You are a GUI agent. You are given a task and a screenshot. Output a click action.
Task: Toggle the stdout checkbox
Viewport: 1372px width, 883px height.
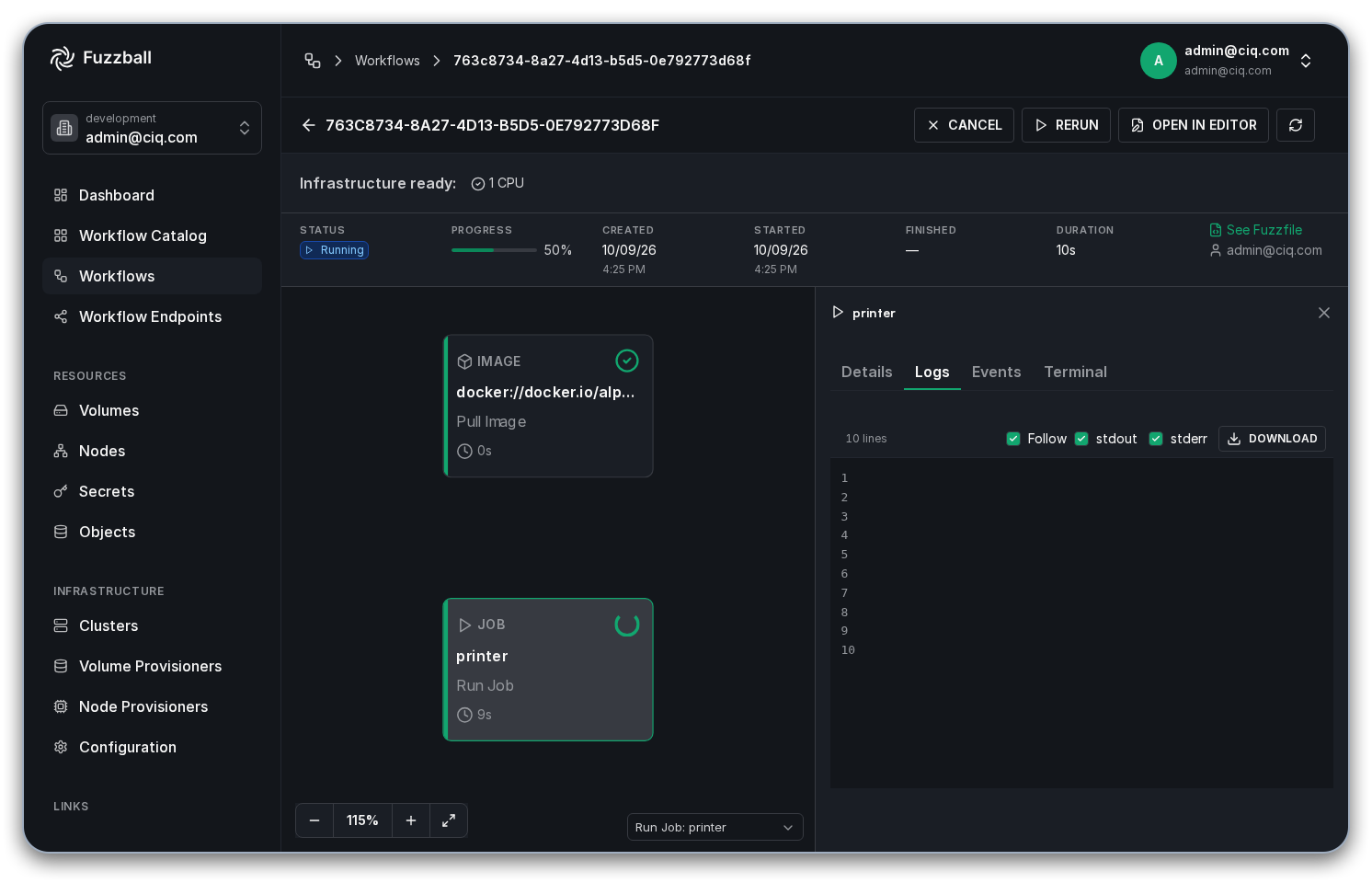point(1081,439)
